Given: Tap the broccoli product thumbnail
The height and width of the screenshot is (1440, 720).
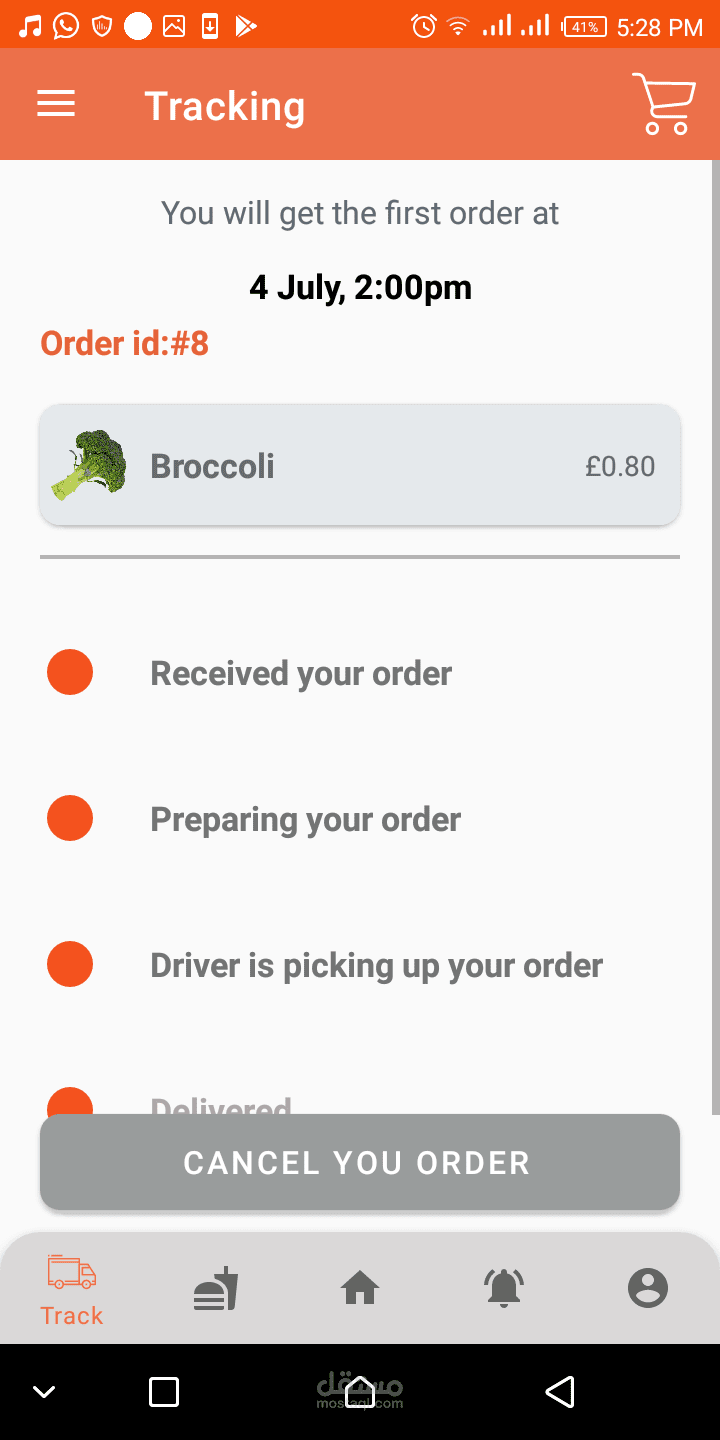Looking at the screenshot, I should pyautogui.click(x=89, y=465).
